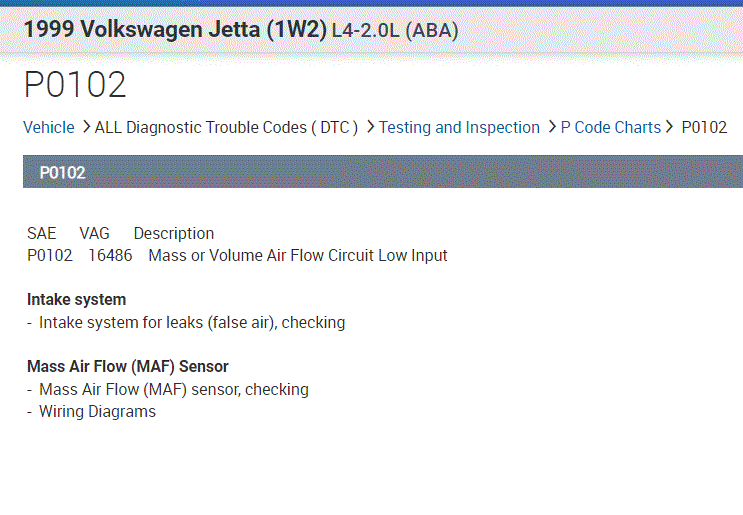Click the VAG code 16486
Screen dimensions: 743x515
point(110,255)
